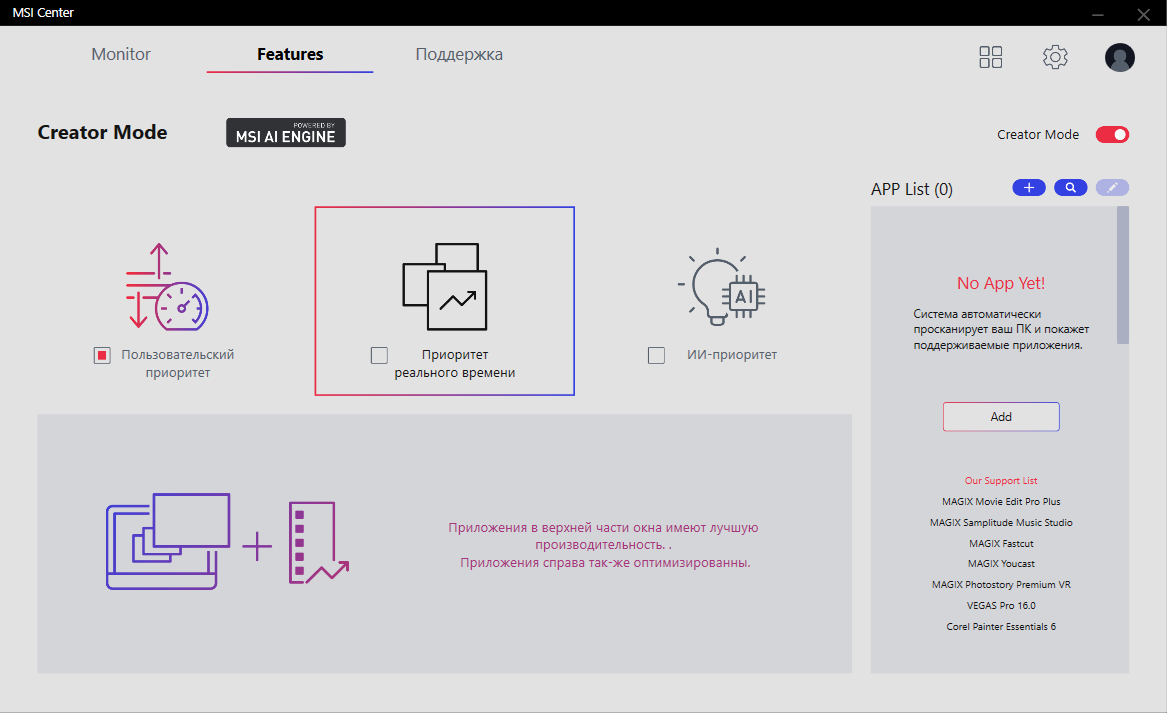Click the blue search icon in APP List

1070,188
